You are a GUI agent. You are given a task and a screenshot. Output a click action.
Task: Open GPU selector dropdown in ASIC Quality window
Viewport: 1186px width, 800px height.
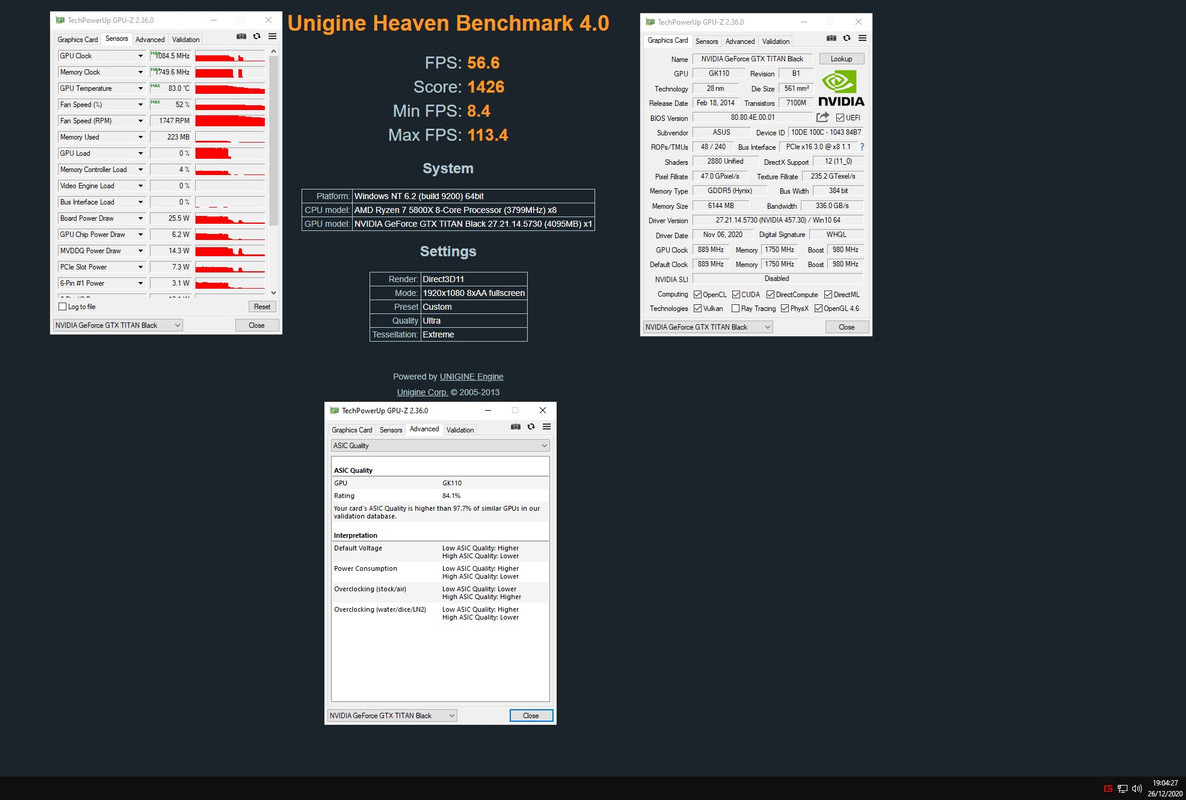coord(392,715)
